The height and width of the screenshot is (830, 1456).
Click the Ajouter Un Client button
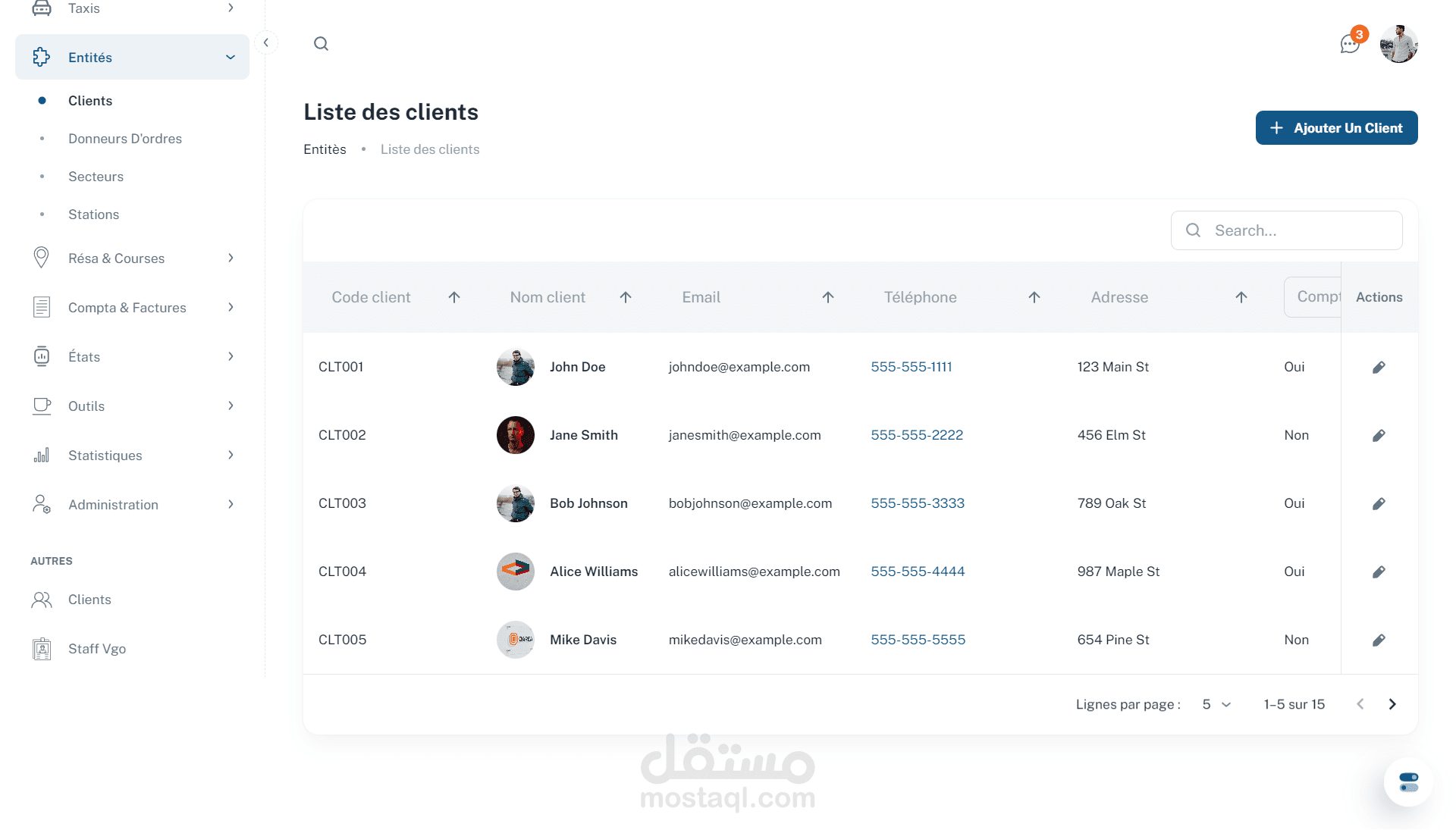(1336, 128)
